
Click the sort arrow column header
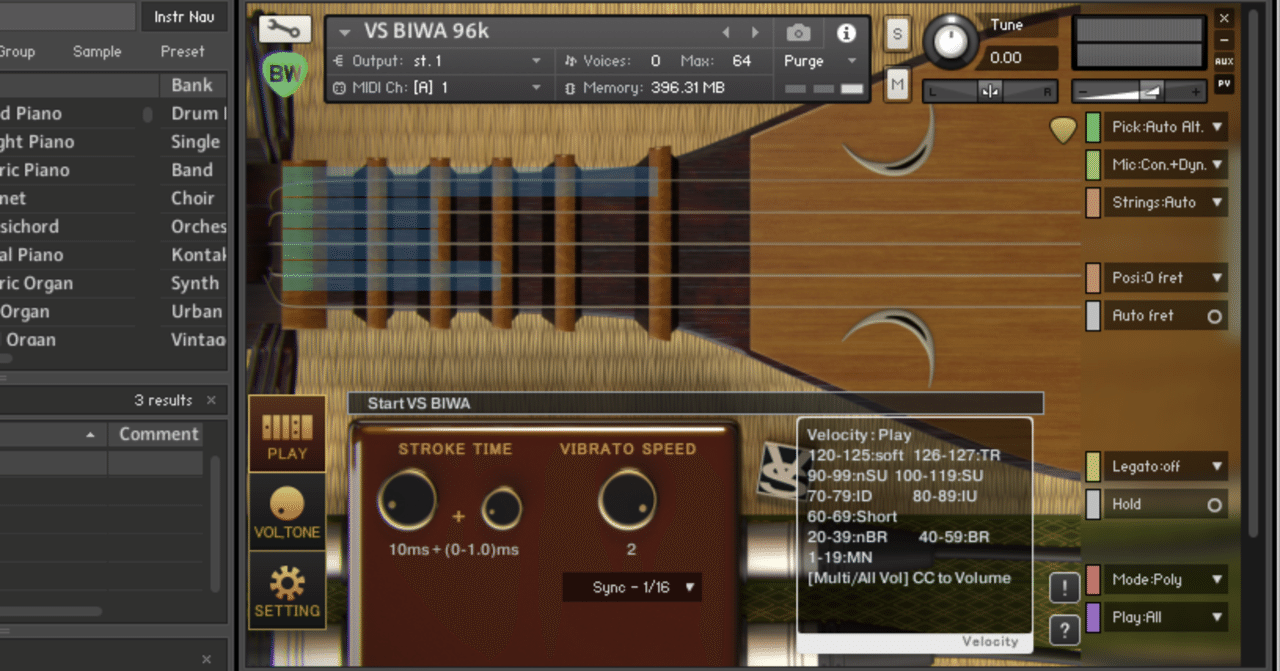[x=91, y=435]
